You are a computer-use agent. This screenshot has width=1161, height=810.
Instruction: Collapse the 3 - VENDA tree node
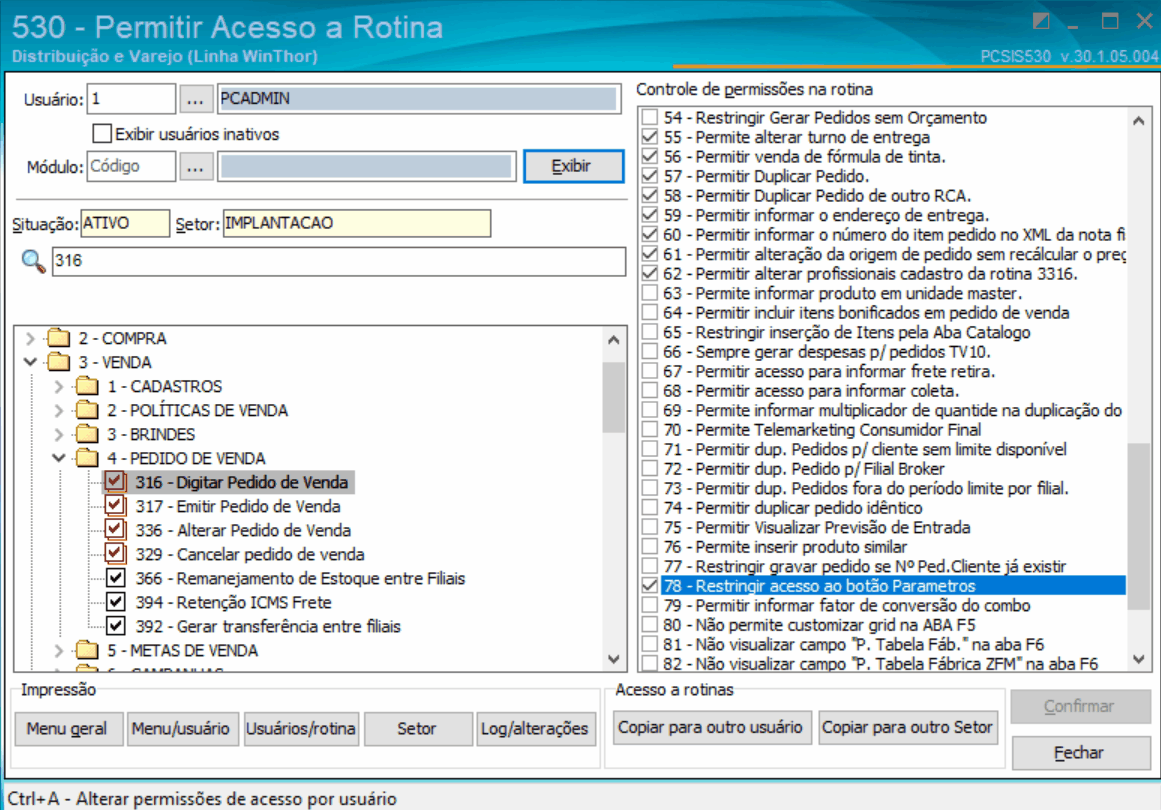30,362
